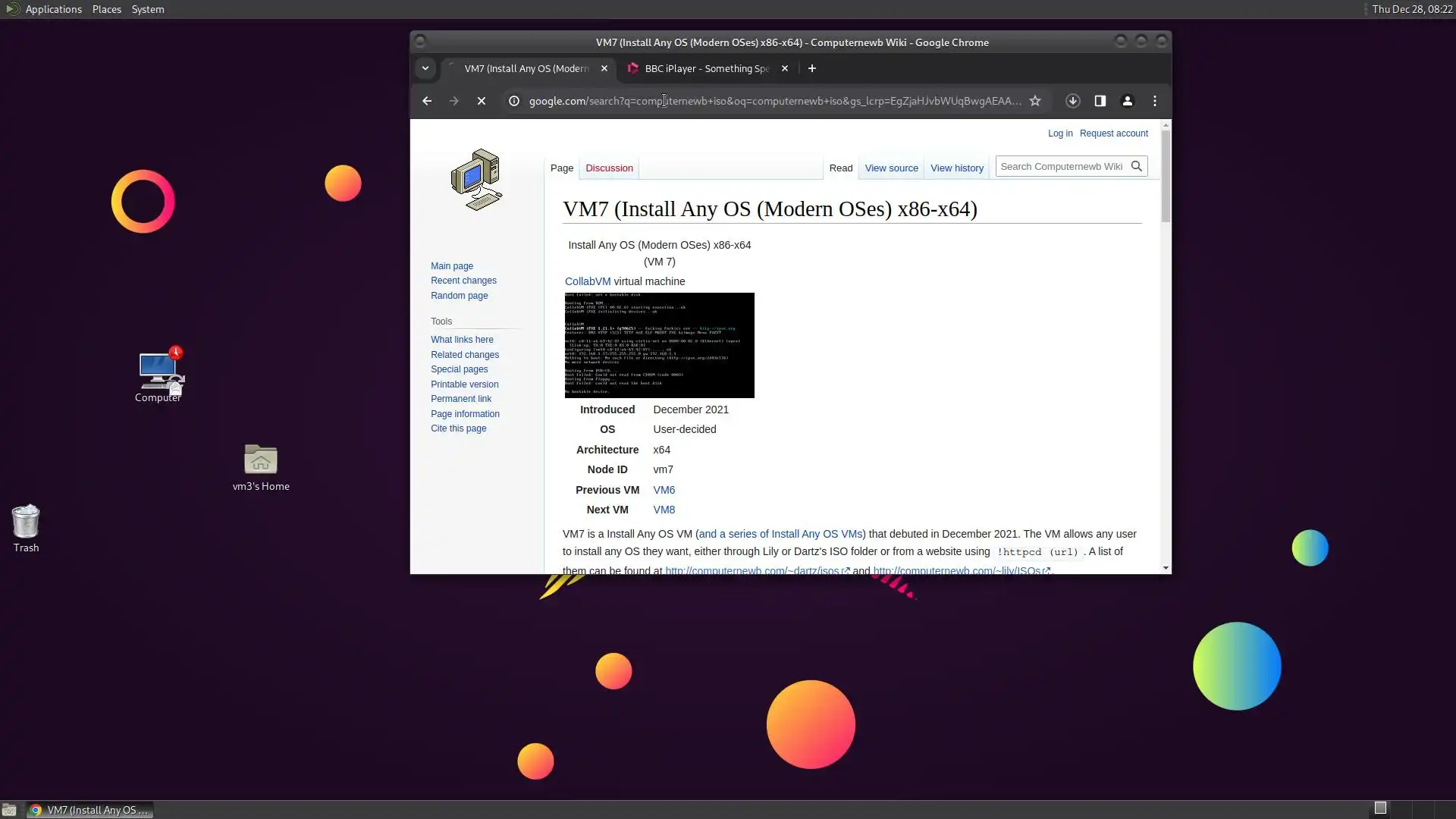Viewport: 1456px width, 819px height.
Task: Close the BBC iPlayer tab
Action: tap(785, 68)
